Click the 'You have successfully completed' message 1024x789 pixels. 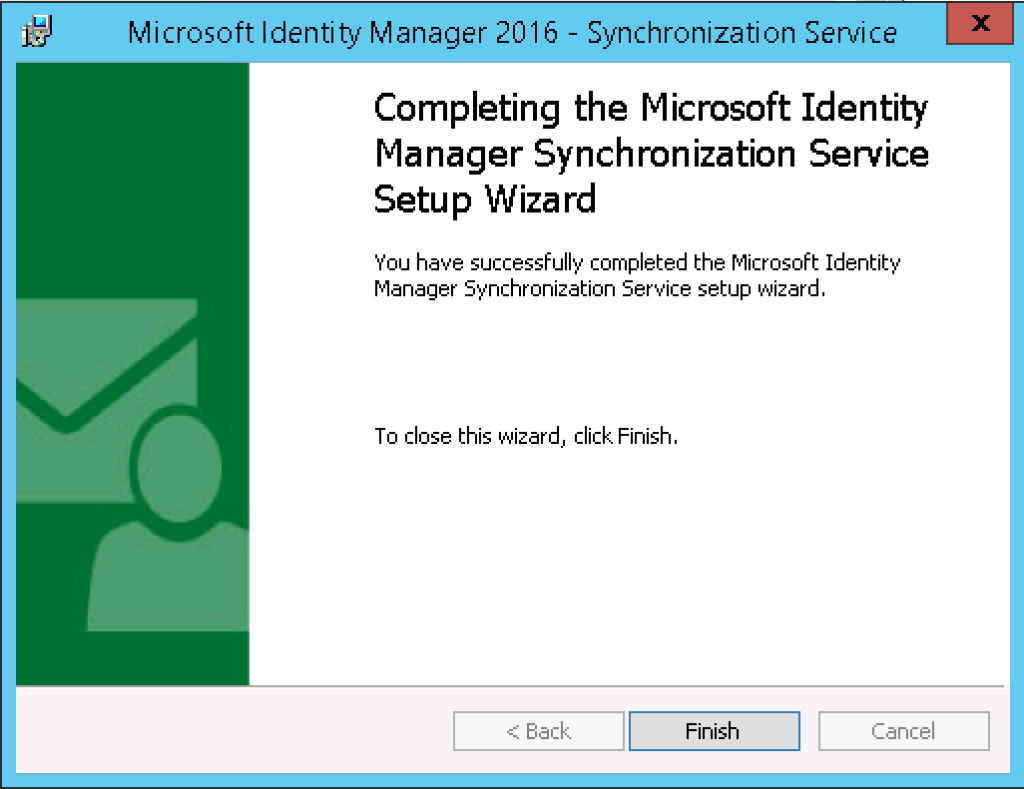coord(637,276)
